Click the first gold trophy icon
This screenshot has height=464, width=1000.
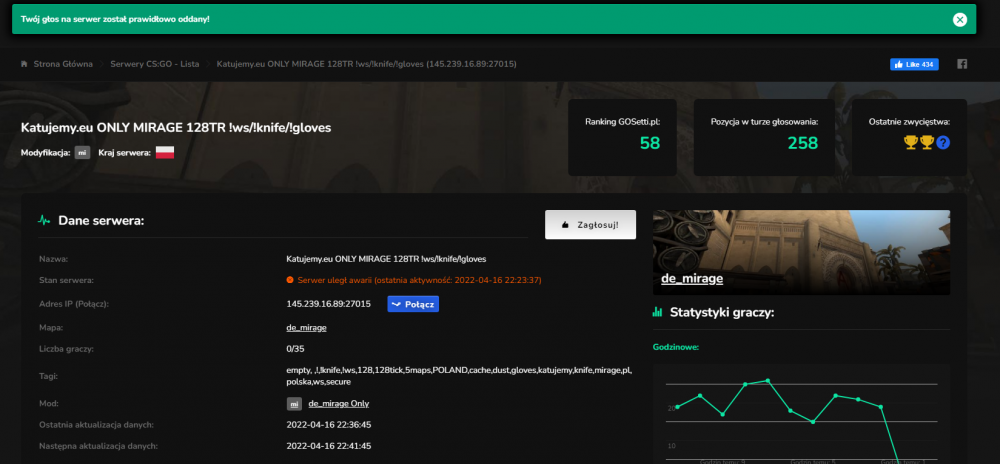point(911,143)
